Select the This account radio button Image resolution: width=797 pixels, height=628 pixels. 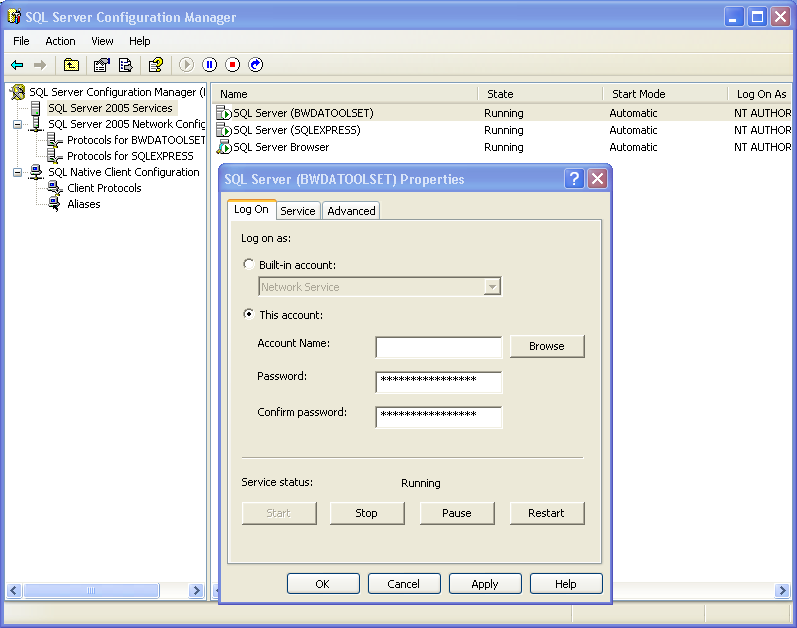coord(249,314)
